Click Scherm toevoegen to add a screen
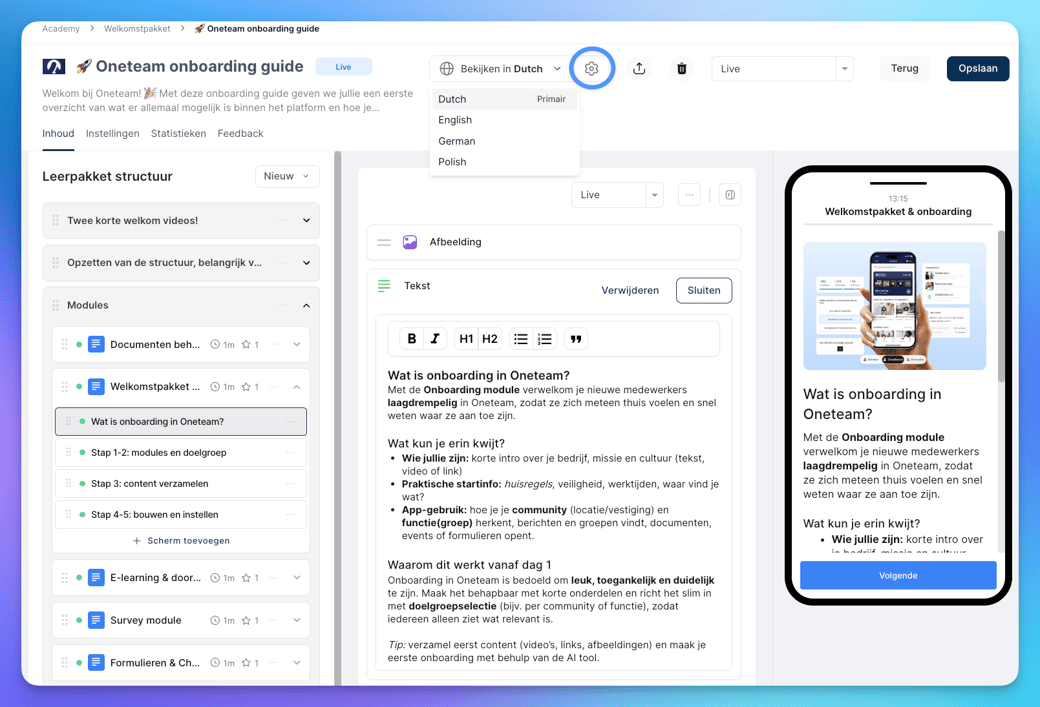Viewport: 1040px width, 707px height. 182,541
